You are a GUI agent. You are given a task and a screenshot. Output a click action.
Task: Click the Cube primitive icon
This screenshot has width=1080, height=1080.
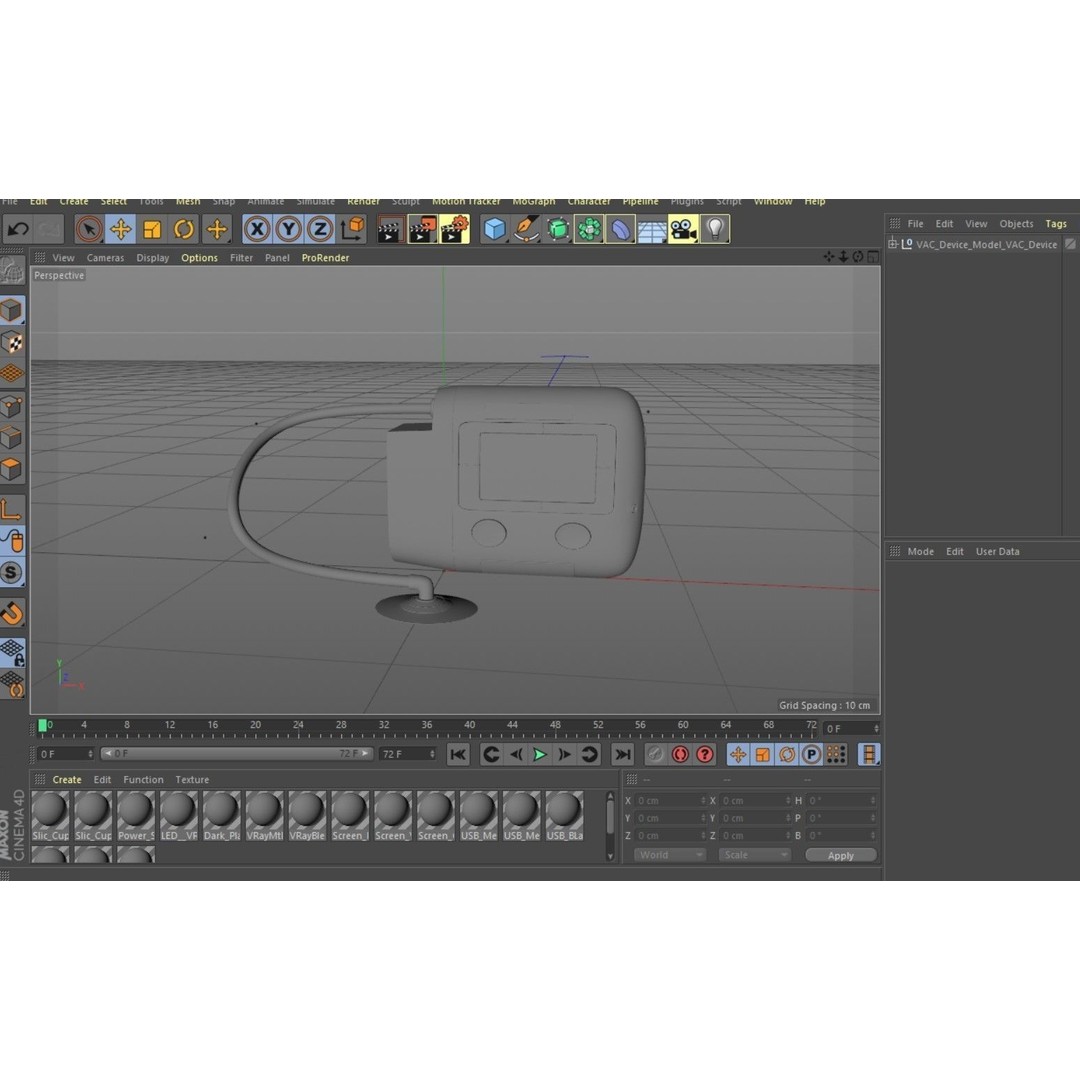[494, 229]
